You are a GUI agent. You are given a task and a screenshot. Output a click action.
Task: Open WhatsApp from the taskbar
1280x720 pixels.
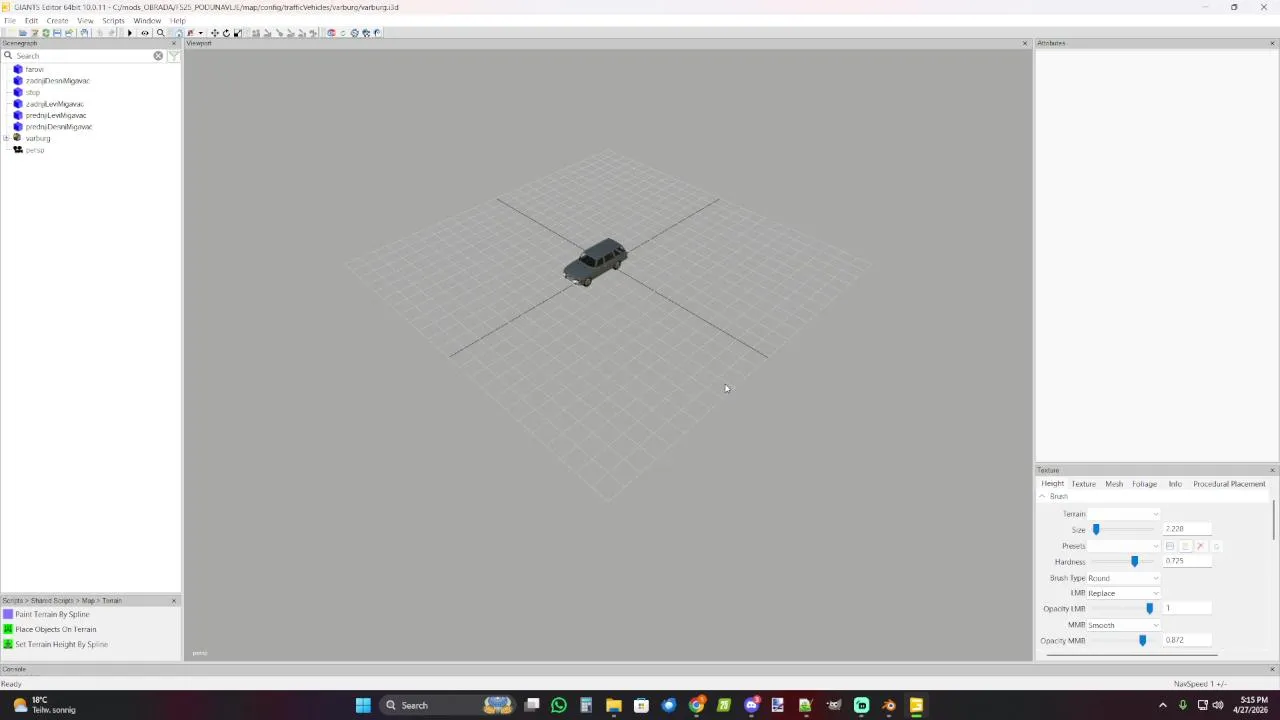[559, 705]
